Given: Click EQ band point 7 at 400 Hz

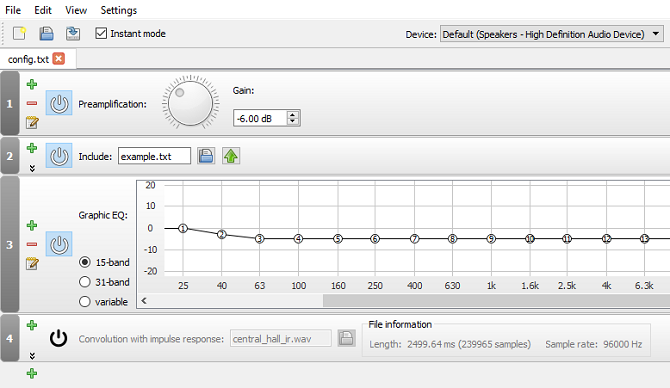Looking at the screenshot, I should (414, 238).
